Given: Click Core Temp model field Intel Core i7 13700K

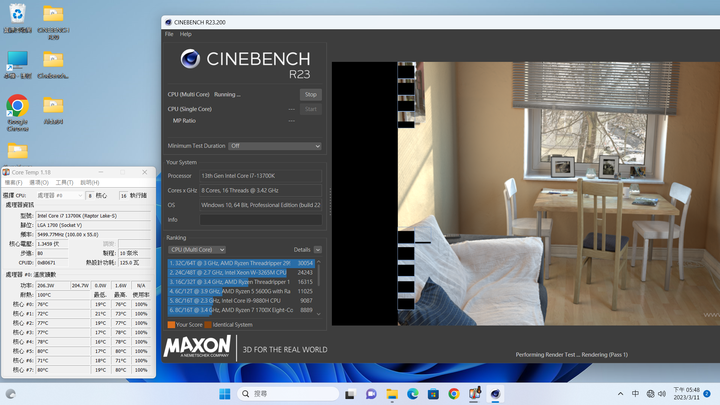Looking at the screenshot, I should tap(93, 216).
